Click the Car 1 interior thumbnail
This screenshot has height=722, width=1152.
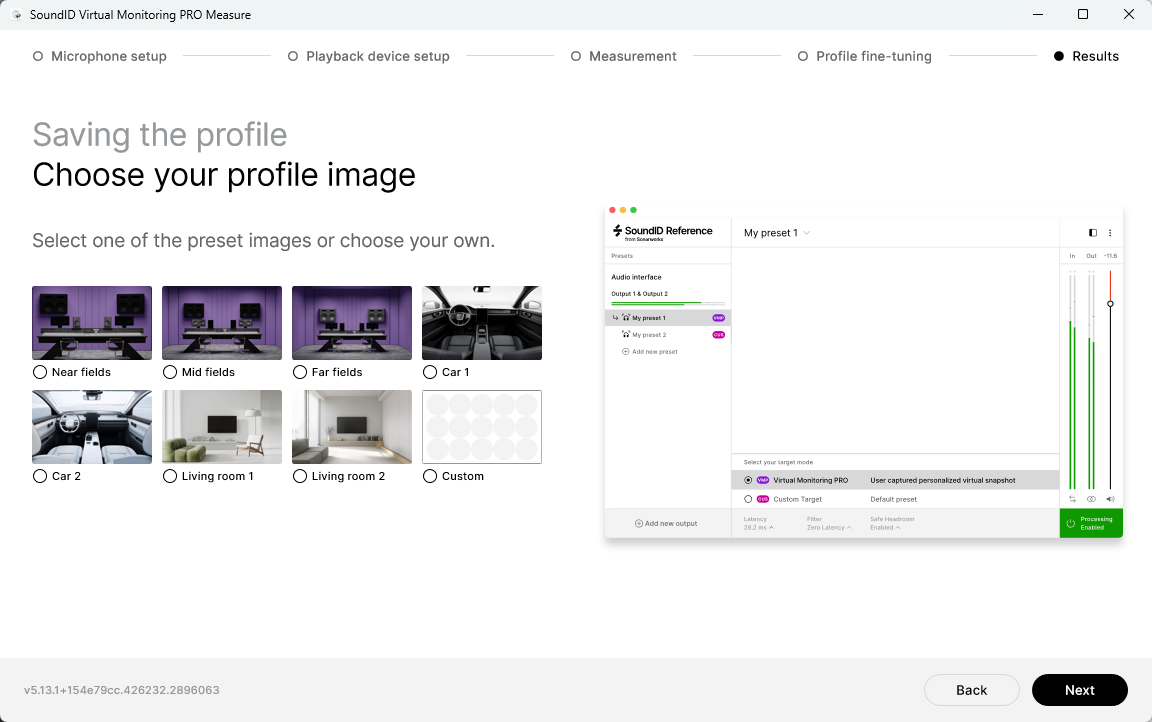coord(482,322)
